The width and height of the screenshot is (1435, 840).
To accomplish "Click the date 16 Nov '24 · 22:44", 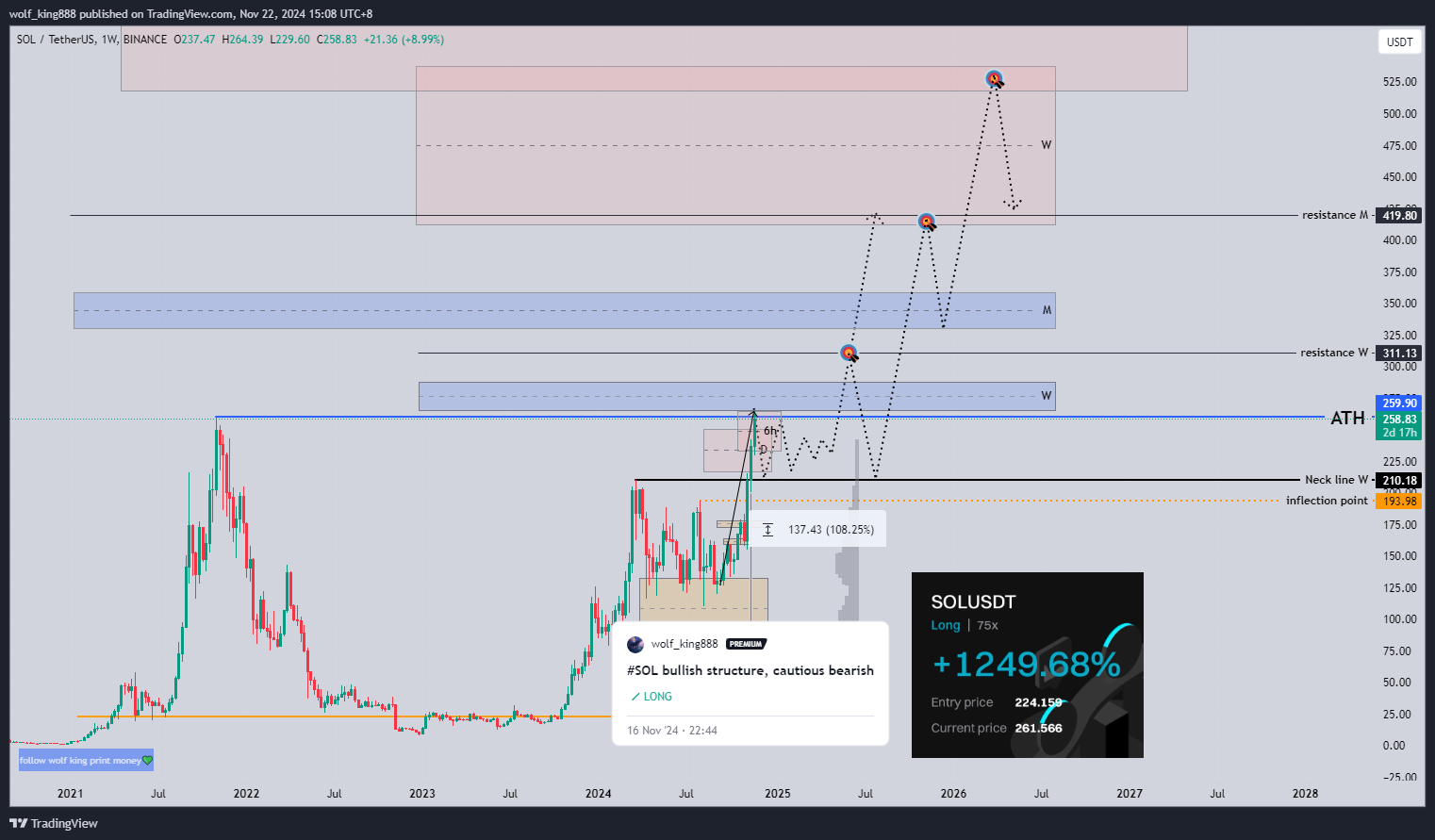I will click(x=672, y=731).
